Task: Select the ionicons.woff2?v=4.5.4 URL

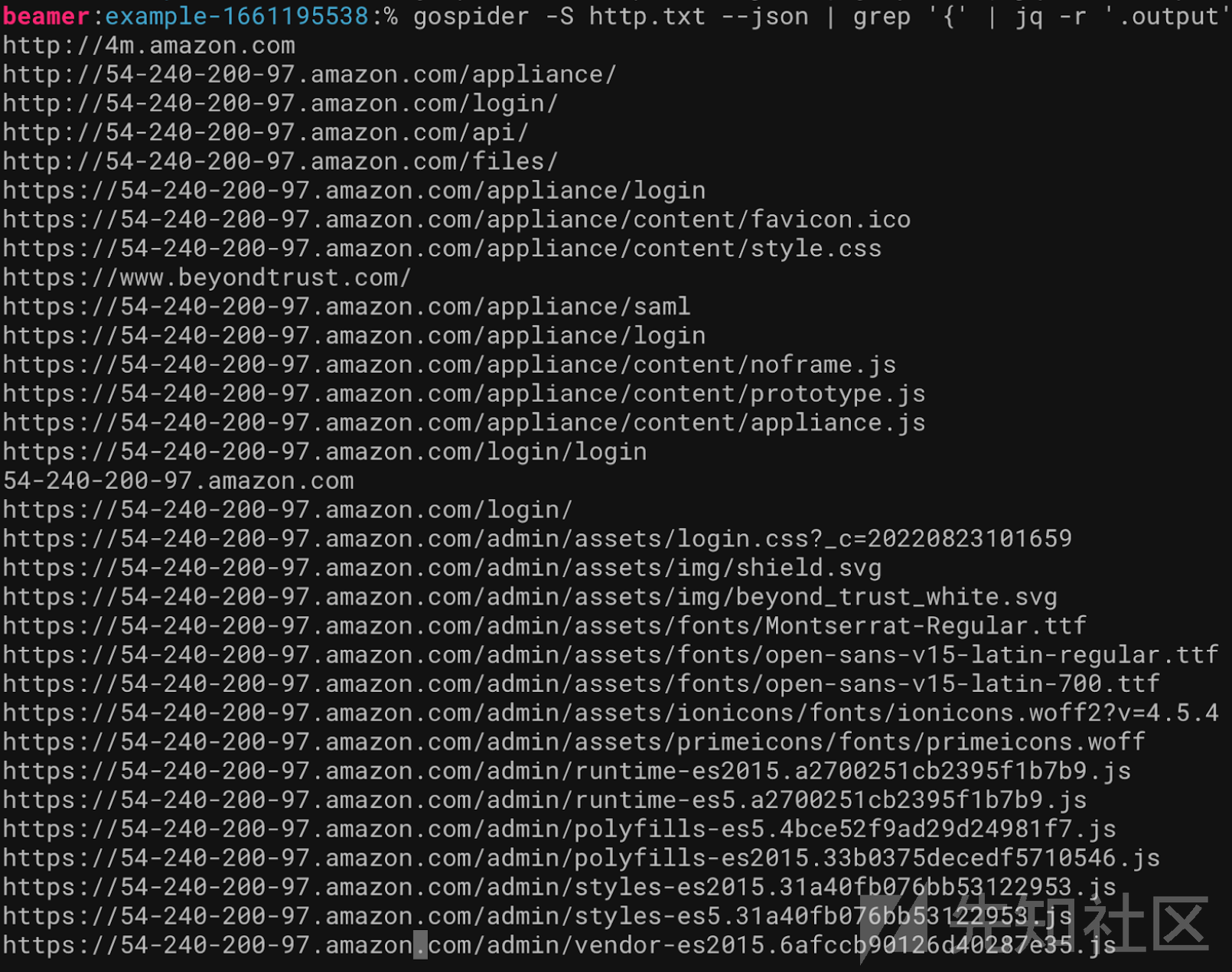Action: [611, 713]
